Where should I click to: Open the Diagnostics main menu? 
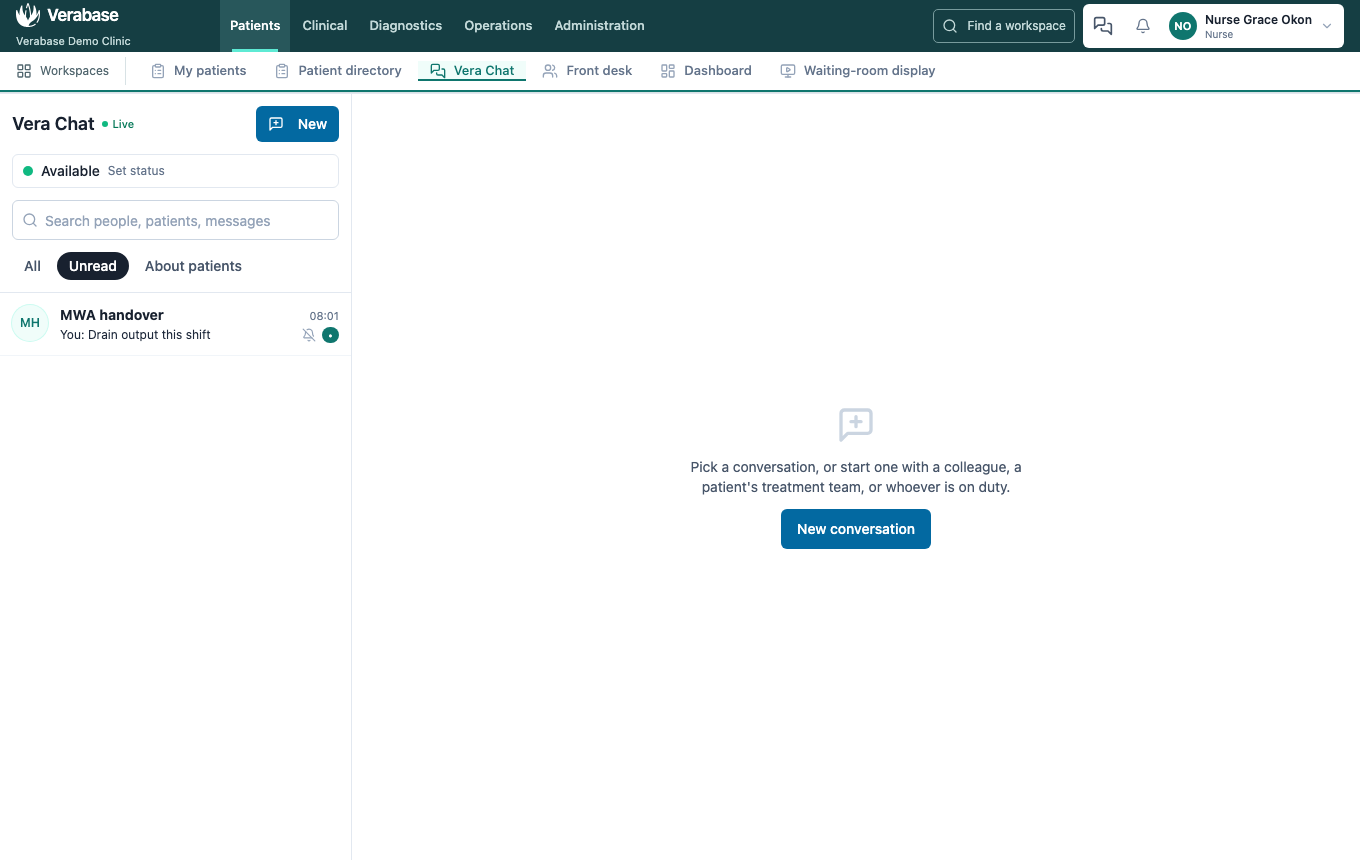coord(406,26)
